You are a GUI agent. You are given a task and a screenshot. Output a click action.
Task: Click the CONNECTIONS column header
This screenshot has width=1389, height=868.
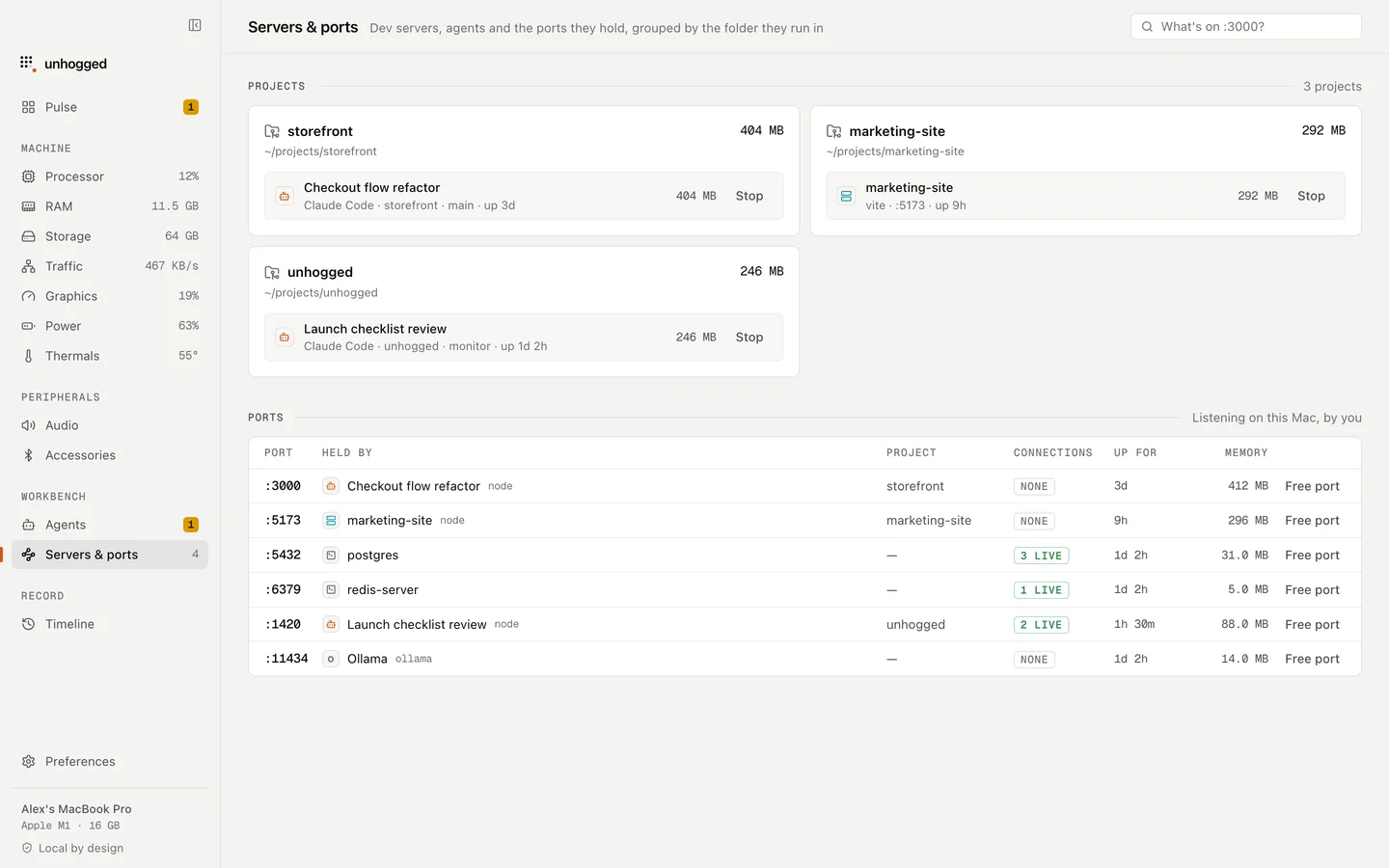1052,452
